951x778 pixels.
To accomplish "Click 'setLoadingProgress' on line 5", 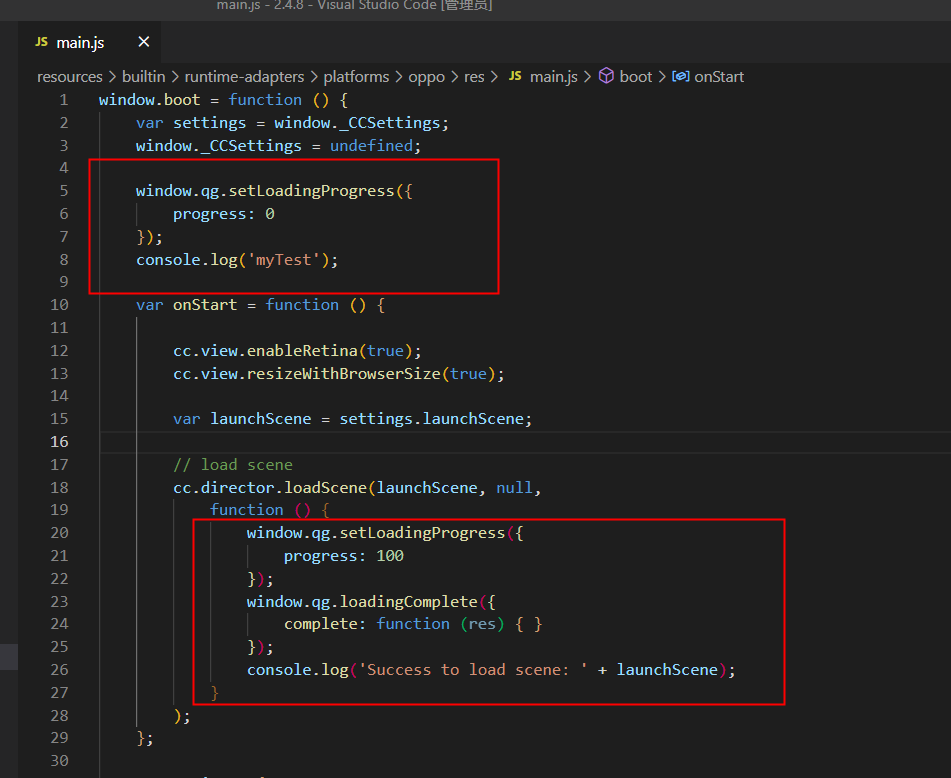I will coord(311,191).
